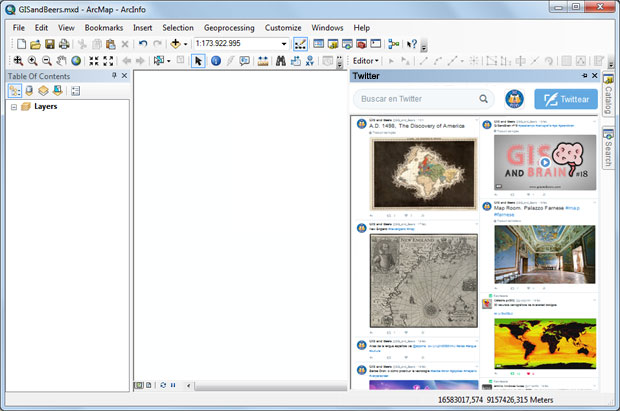Open the Find binoculars tool

(281, 61)
